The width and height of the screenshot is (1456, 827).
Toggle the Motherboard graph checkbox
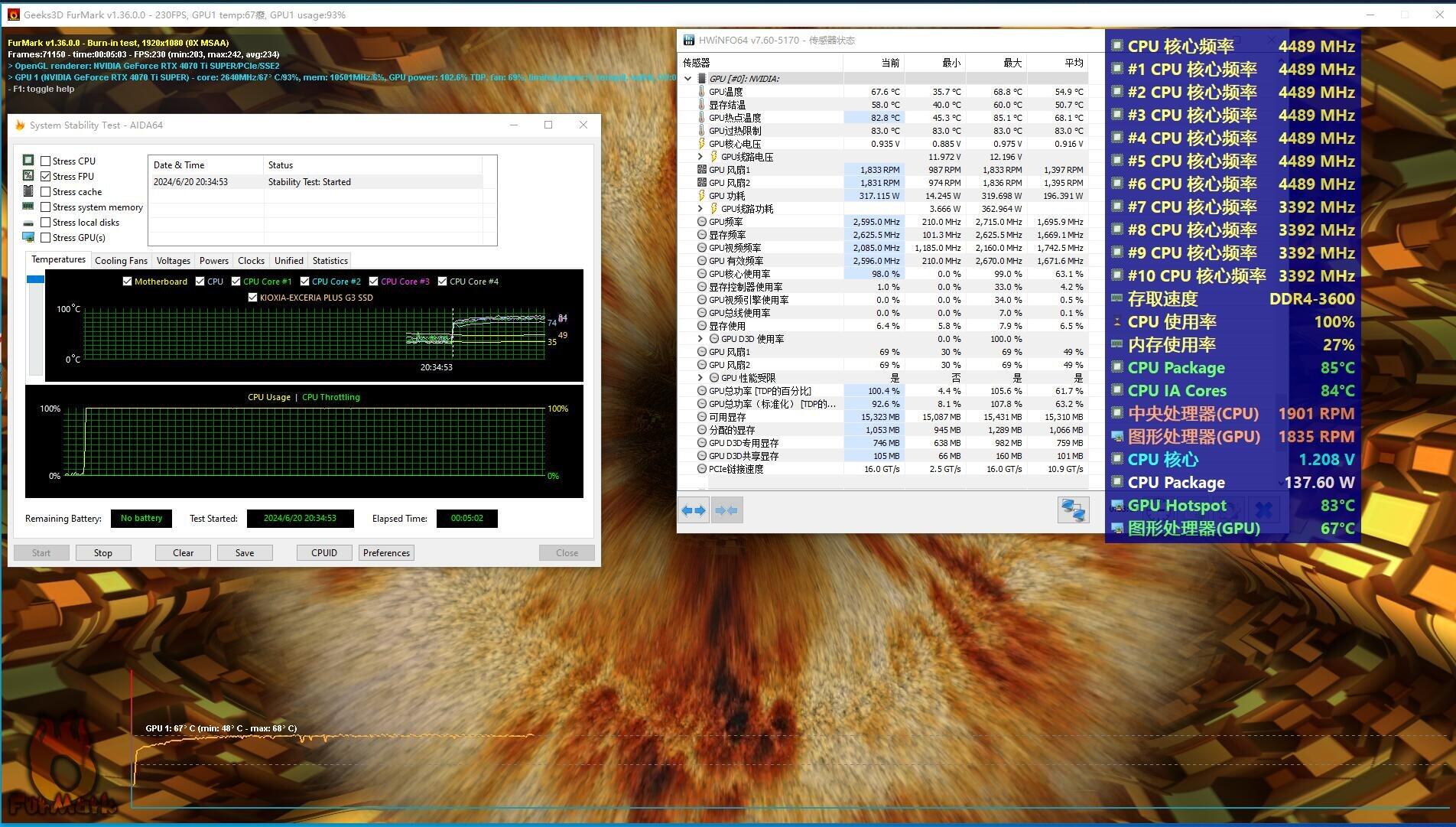127,282
